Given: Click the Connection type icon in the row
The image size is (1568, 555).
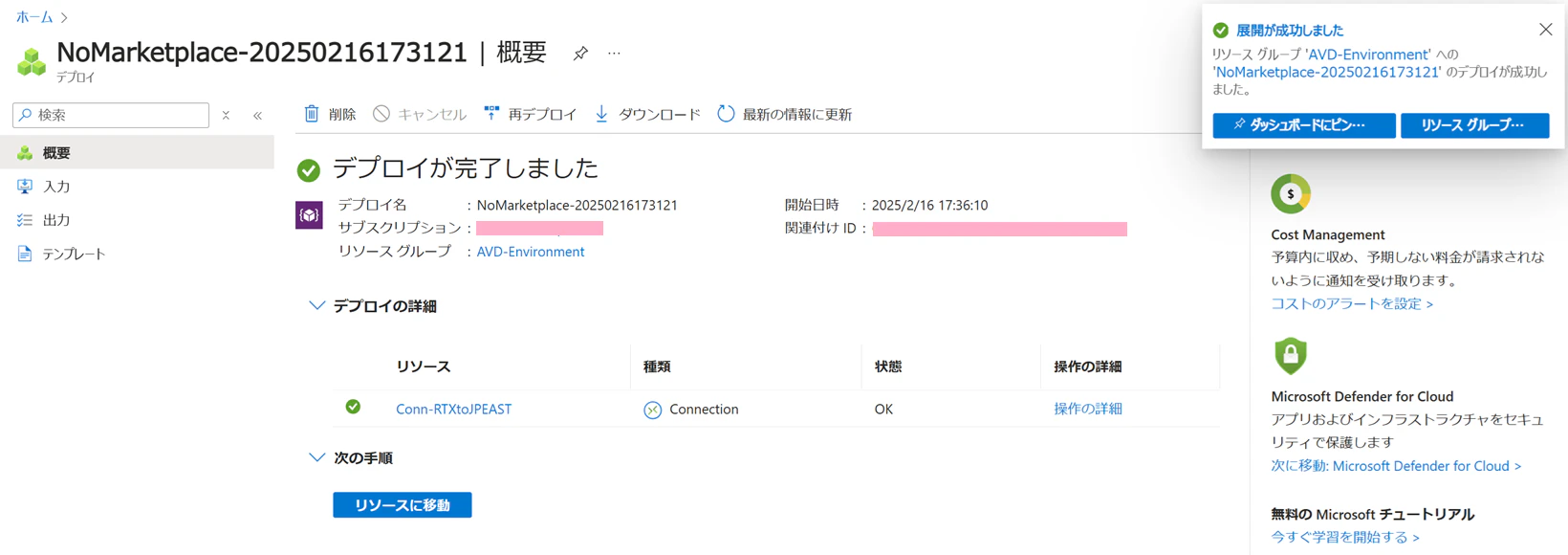Looking at the screenshot, I should point(653,410).
